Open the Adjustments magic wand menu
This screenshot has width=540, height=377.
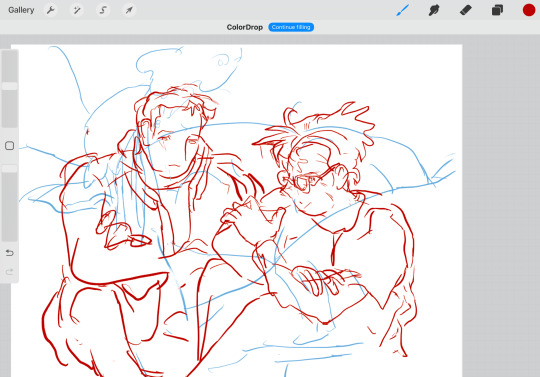(x=77, y=10)
